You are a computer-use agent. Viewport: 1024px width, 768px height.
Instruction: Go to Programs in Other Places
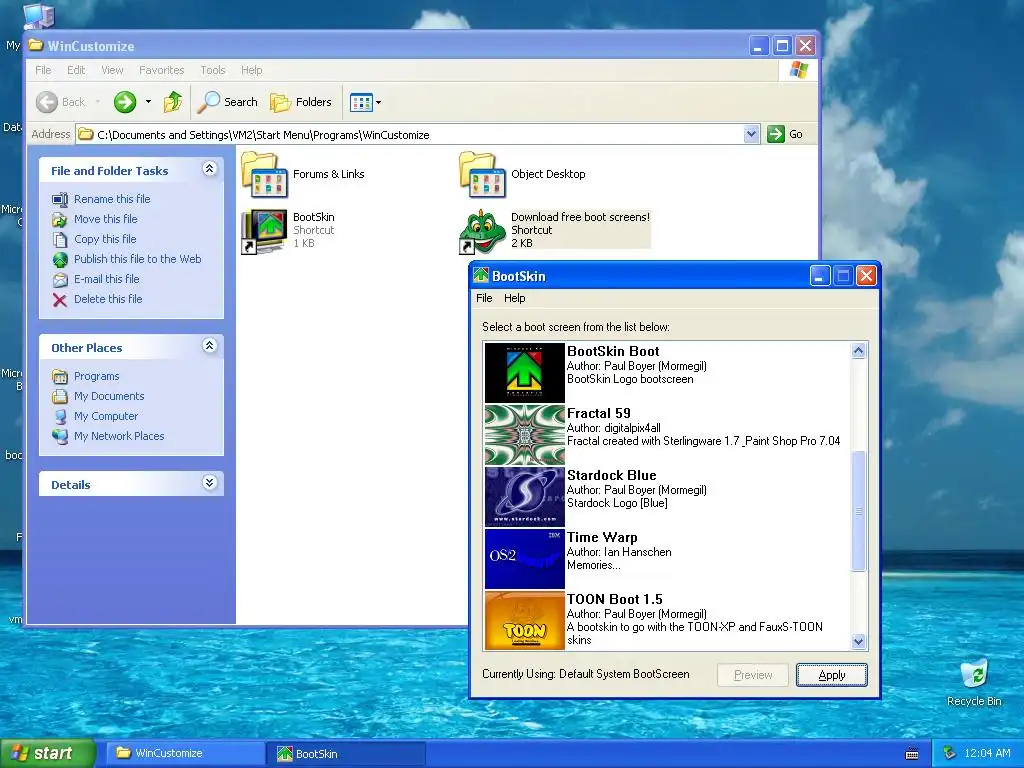tap(96, 376)
